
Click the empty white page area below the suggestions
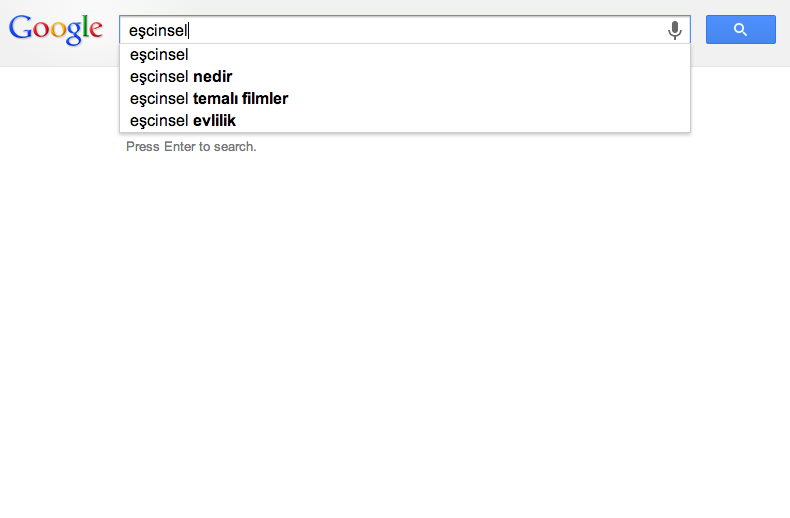395,333
